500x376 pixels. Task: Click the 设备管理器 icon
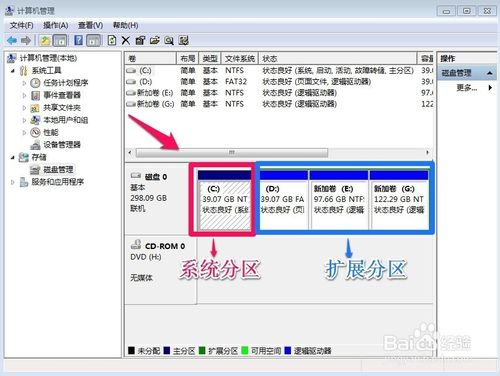coord(35,145)
